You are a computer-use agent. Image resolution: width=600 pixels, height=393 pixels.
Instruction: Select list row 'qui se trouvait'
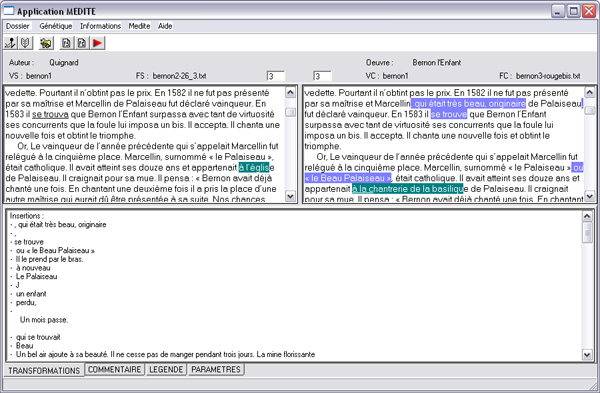(x=38, y=337)
